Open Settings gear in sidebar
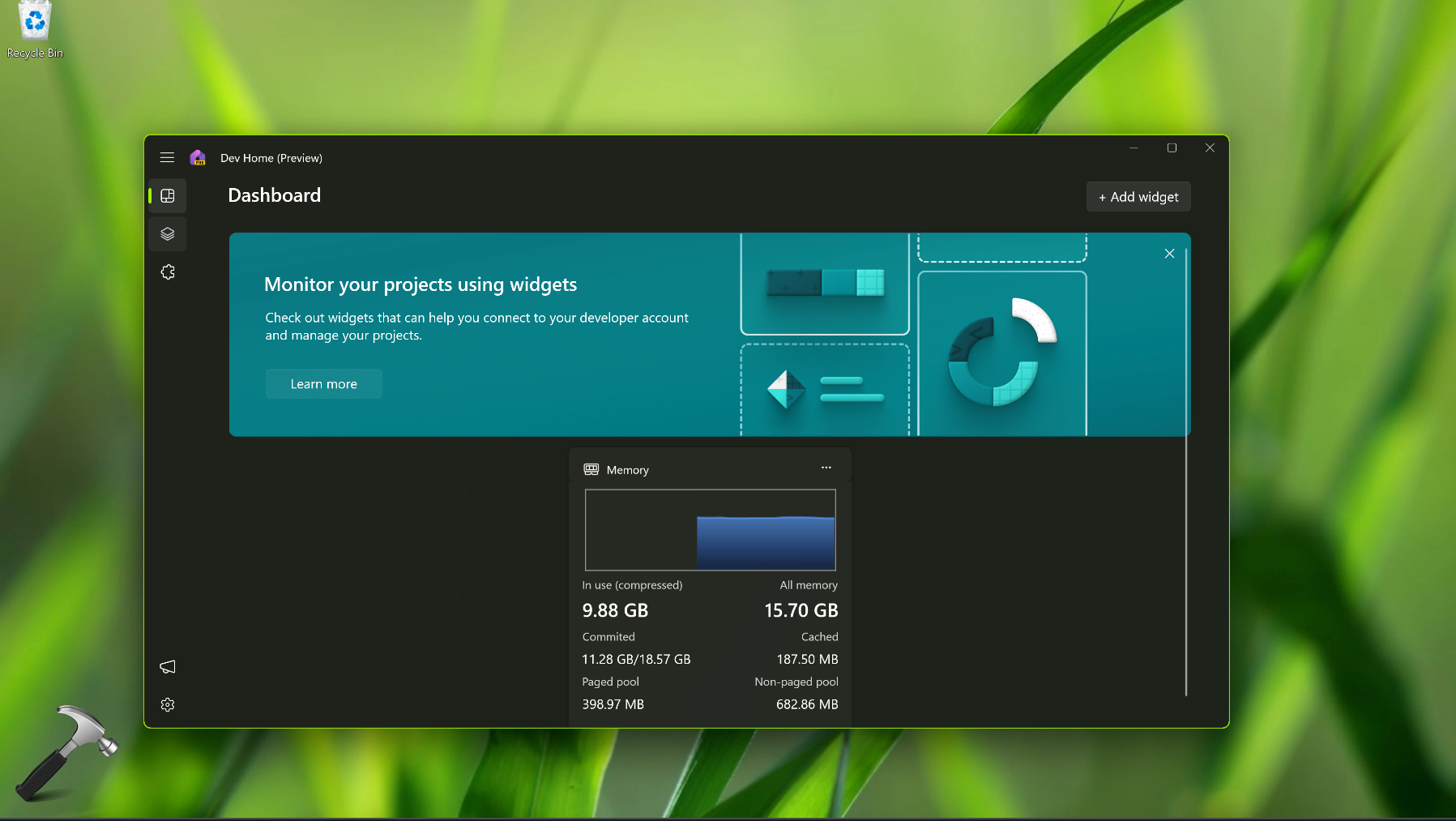The image size is (1456, 821). click(168, 705)
